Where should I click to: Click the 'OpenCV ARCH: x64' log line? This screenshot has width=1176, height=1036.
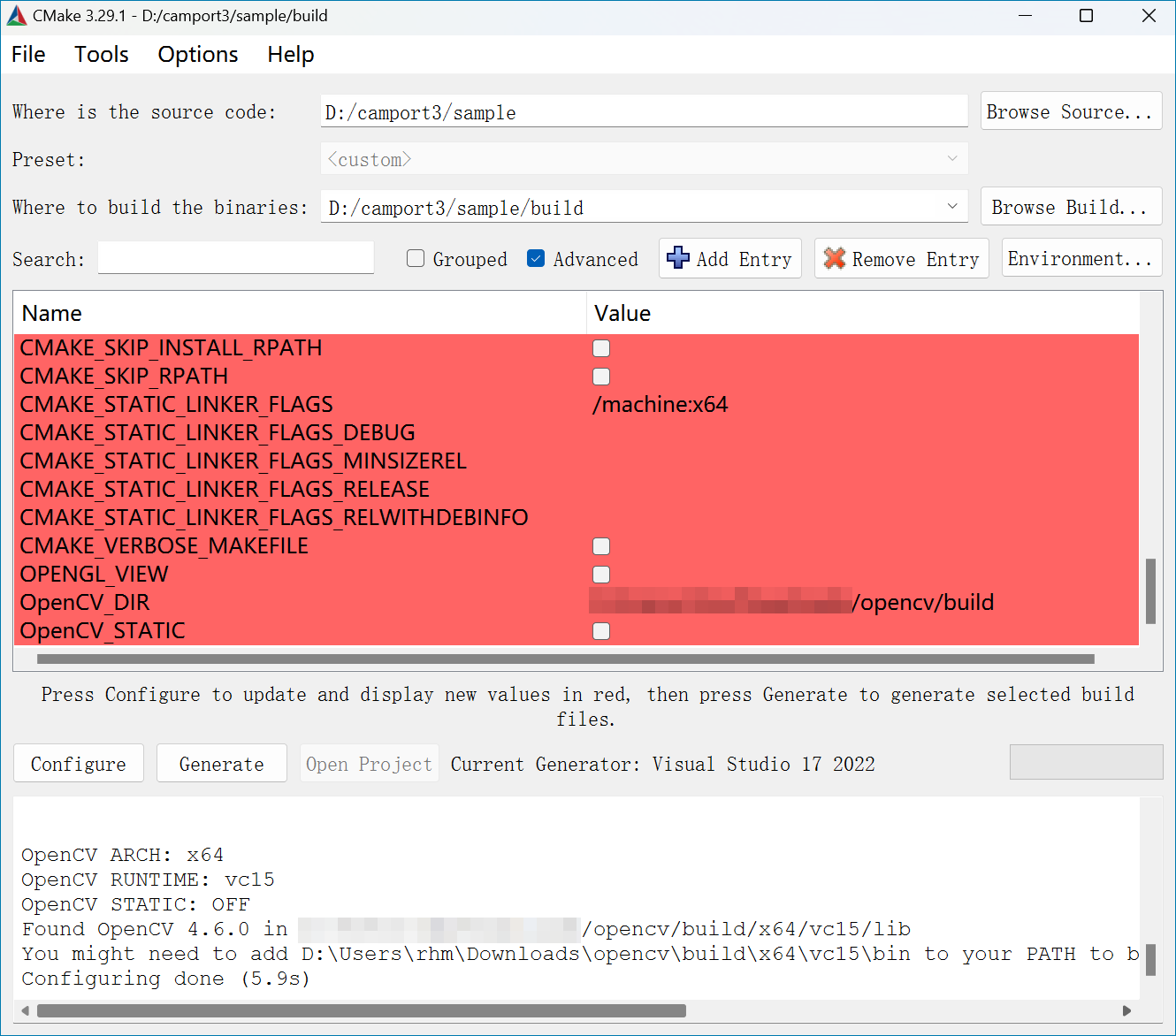[x=123, y=855]
